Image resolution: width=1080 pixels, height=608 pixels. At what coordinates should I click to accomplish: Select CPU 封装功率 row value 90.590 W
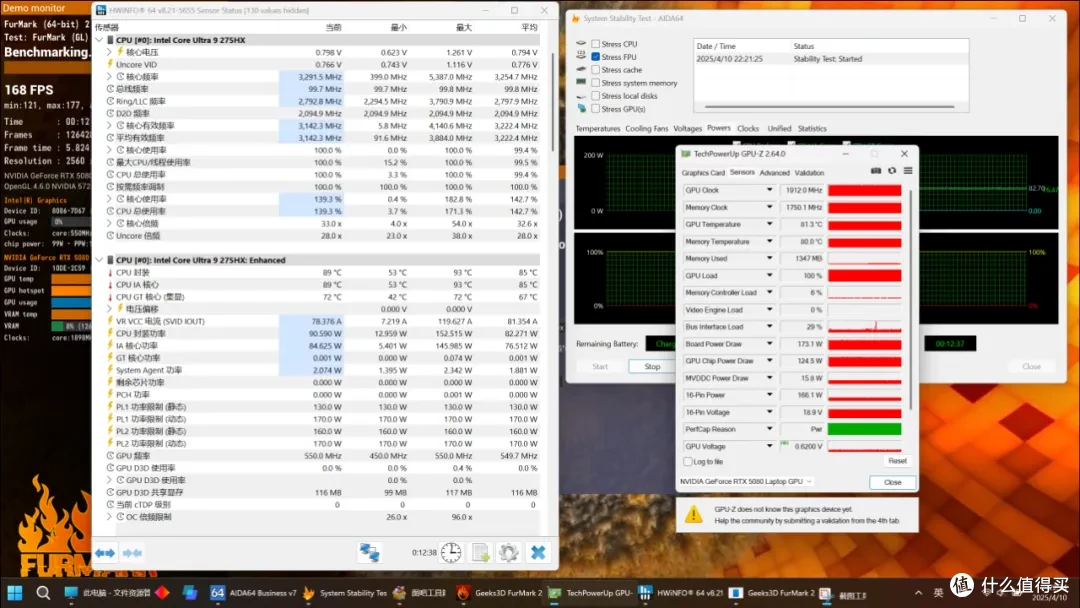pos(325,333)
